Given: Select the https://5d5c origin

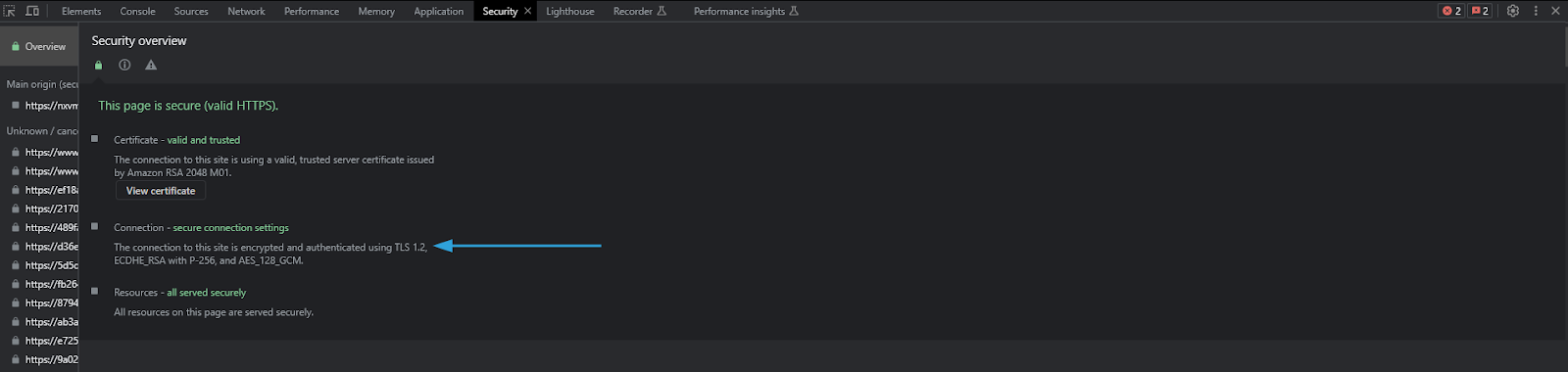Looking at the screenshot, I should [39, 265].
